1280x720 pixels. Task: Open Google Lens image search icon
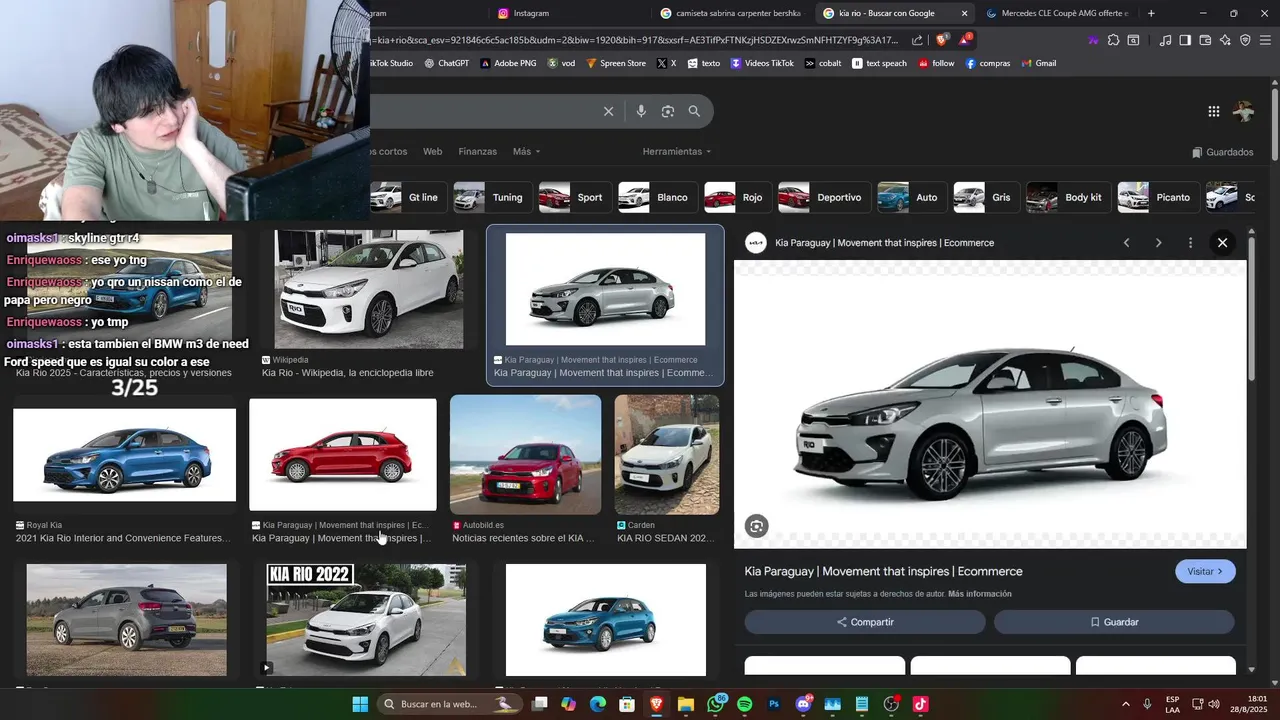(x=668, y=111)
